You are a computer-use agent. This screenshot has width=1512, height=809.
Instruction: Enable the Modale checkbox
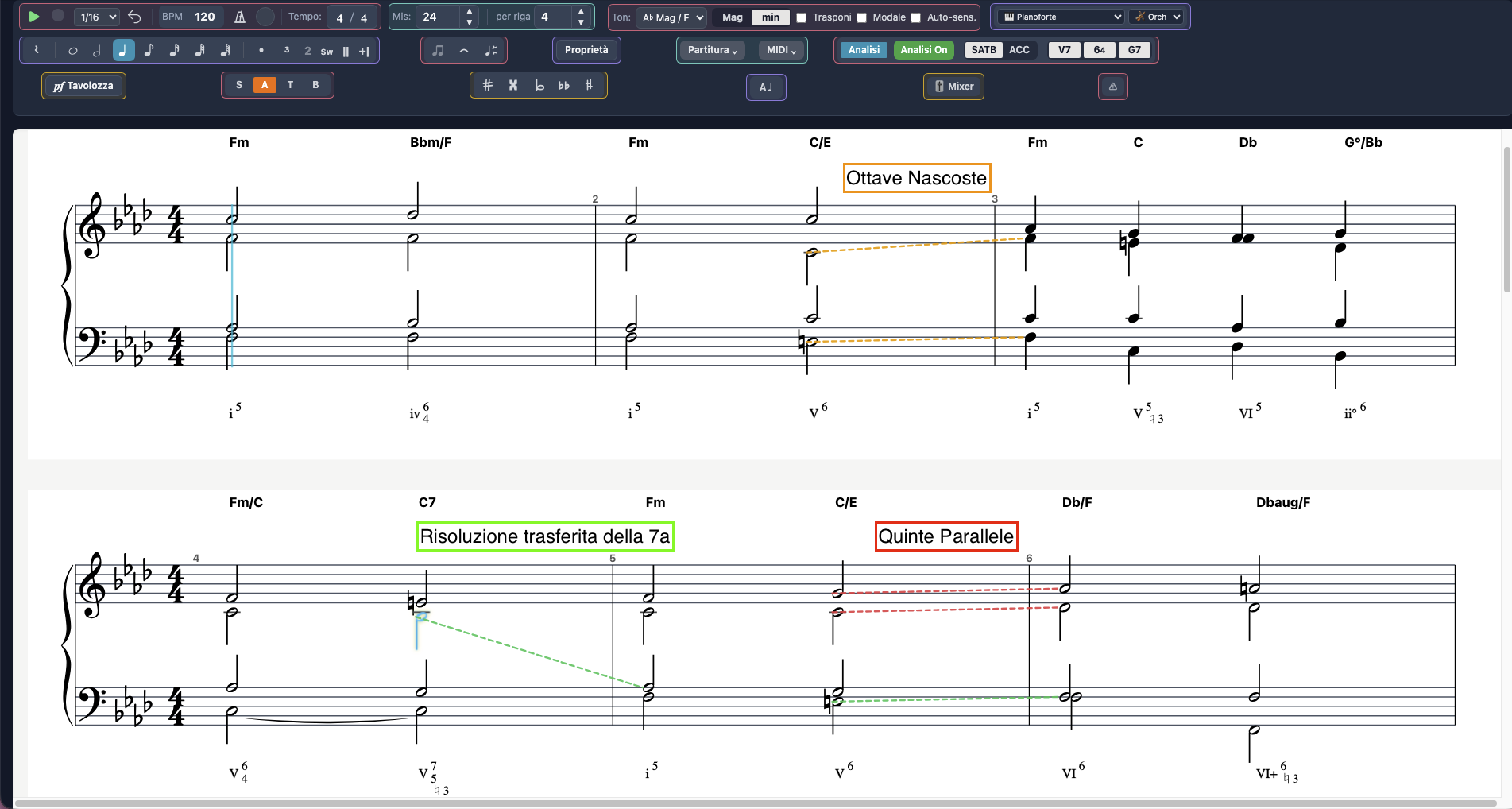tap(862, 17)
